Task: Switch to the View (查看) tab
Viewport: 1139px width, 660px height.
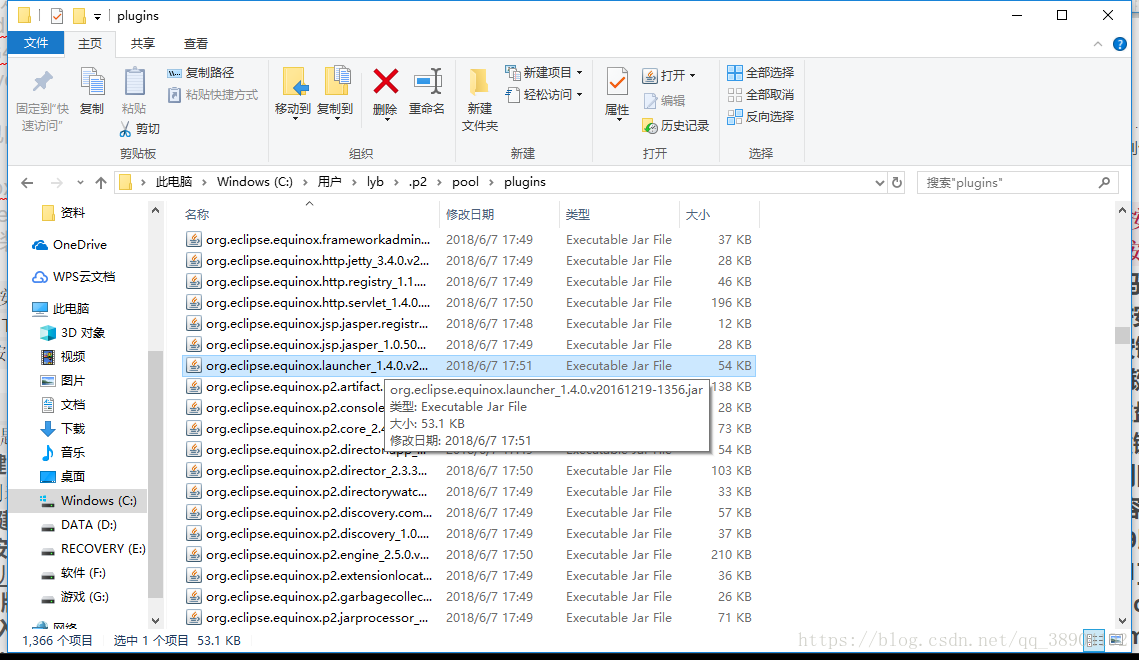Action: coord(195,44)
